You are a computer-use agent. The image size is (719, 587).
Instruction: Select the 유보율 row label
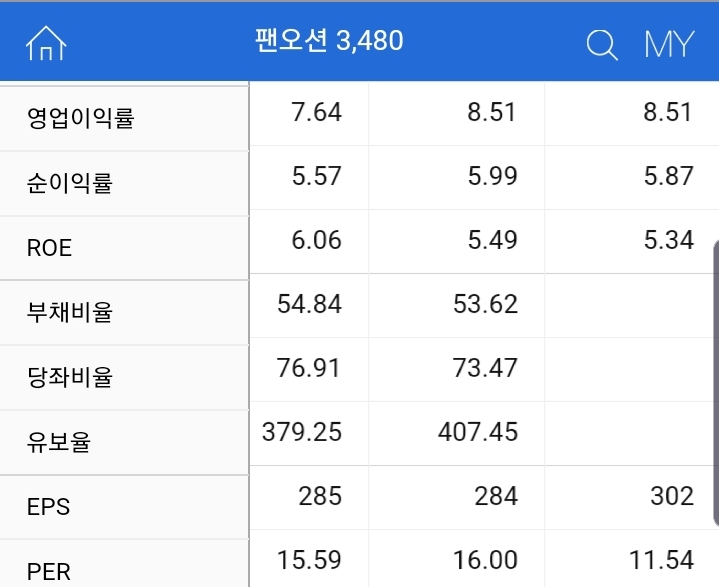[59, 442]
